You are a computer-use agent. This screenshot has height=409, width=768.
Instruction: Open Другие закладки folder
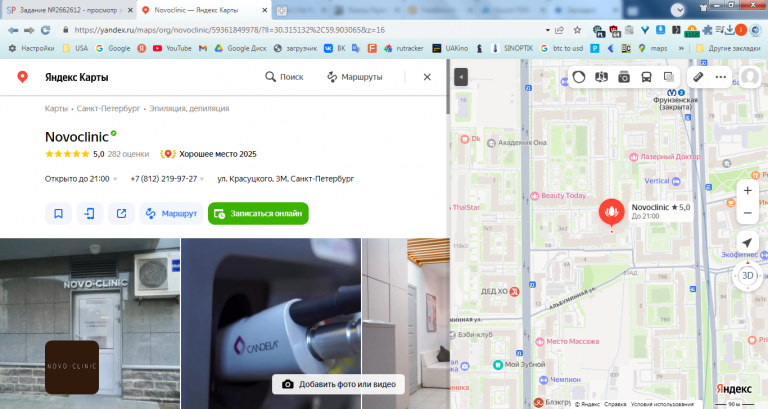click(728, 48)
